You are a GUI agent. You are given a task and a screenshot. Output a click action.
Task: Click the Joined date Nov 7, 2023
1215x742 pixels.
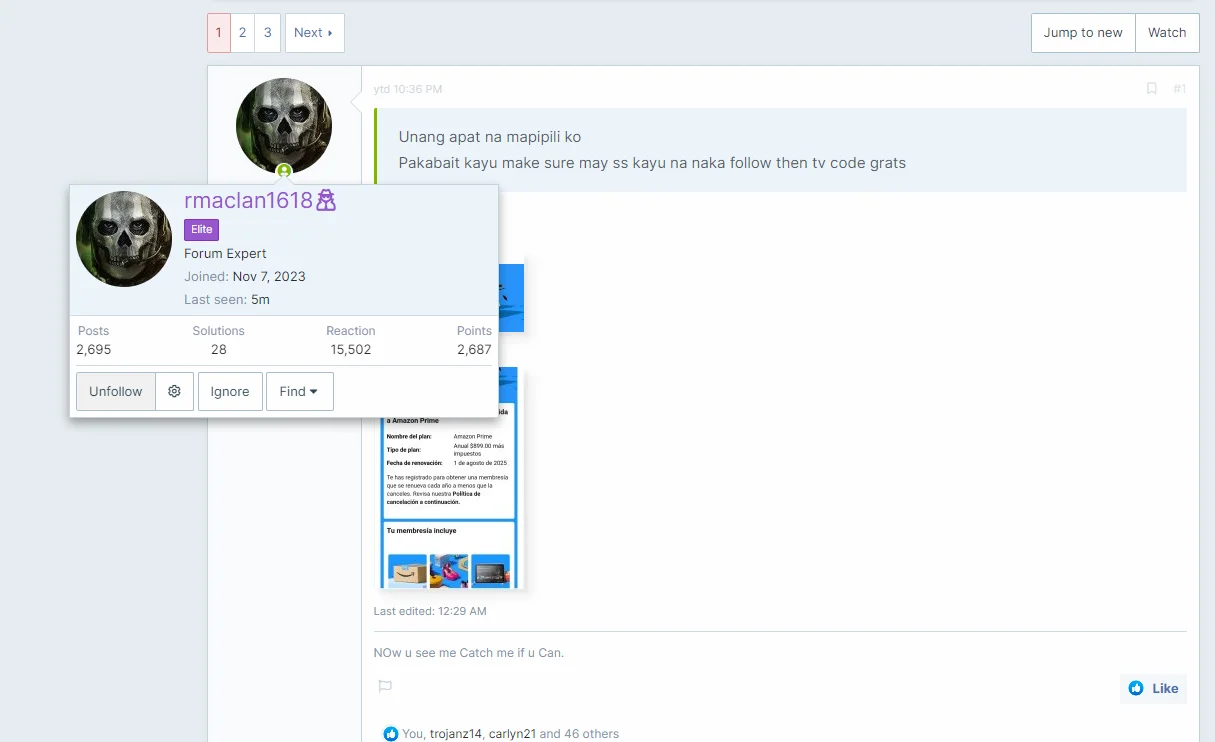(269, 276)
